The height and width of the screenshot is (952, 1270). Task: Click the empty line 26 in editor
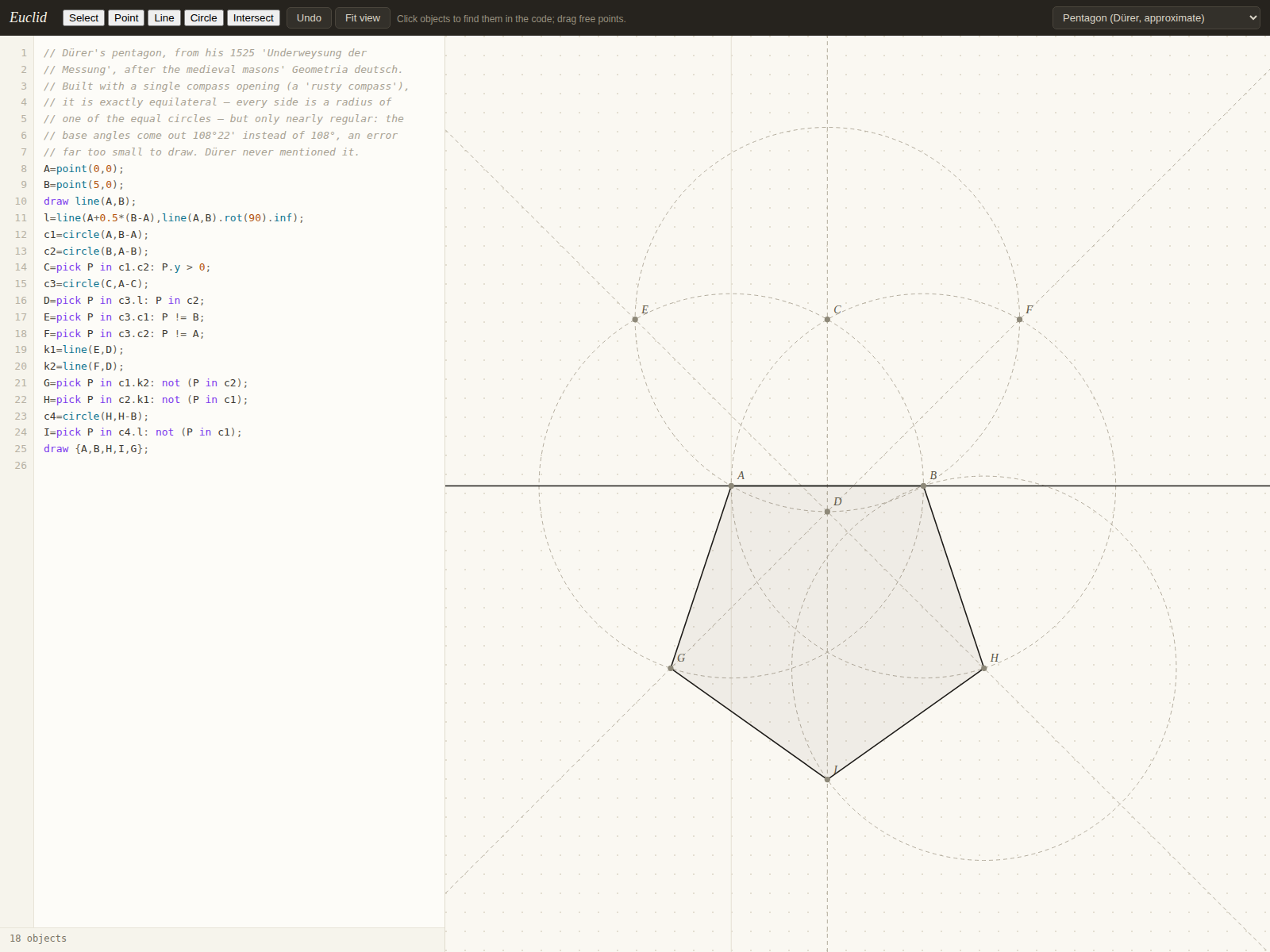pos(238,466)
